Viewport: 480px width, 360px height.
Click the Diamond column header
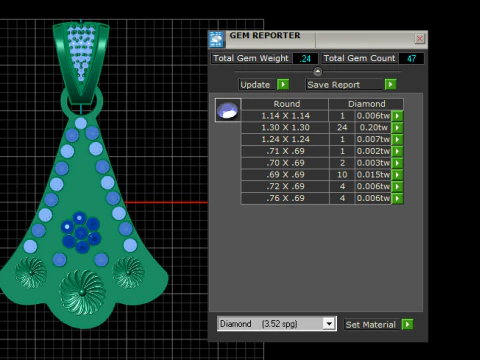pos(366,104)
